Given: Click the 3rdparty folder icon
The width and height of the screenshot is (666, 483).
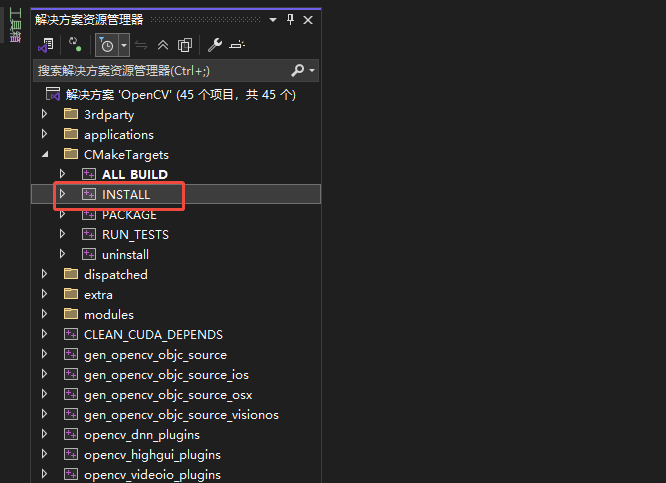Looking at the screenshot, I should tap(70, 115).
